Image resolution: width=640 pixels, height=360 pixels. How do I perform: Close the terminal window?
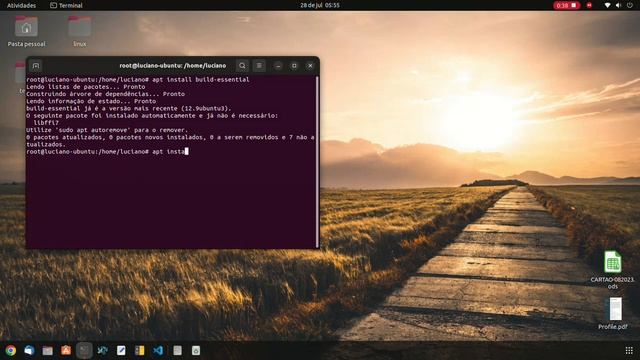(310, 66)
